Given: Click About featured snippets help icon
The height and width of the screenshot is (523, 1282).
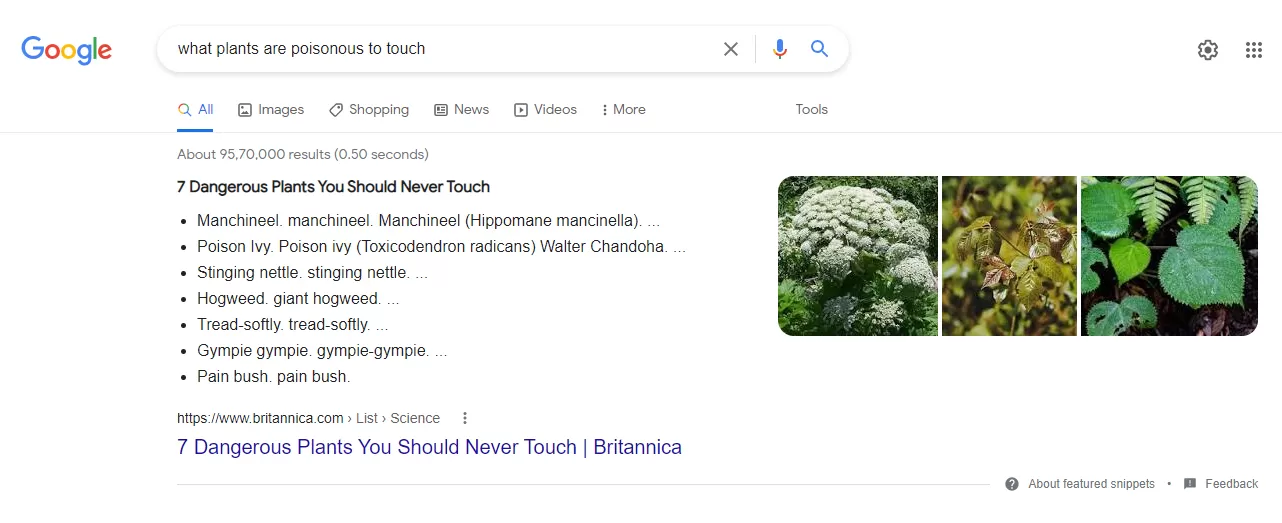Looking at the screenshot, I should click(1012, 484).
